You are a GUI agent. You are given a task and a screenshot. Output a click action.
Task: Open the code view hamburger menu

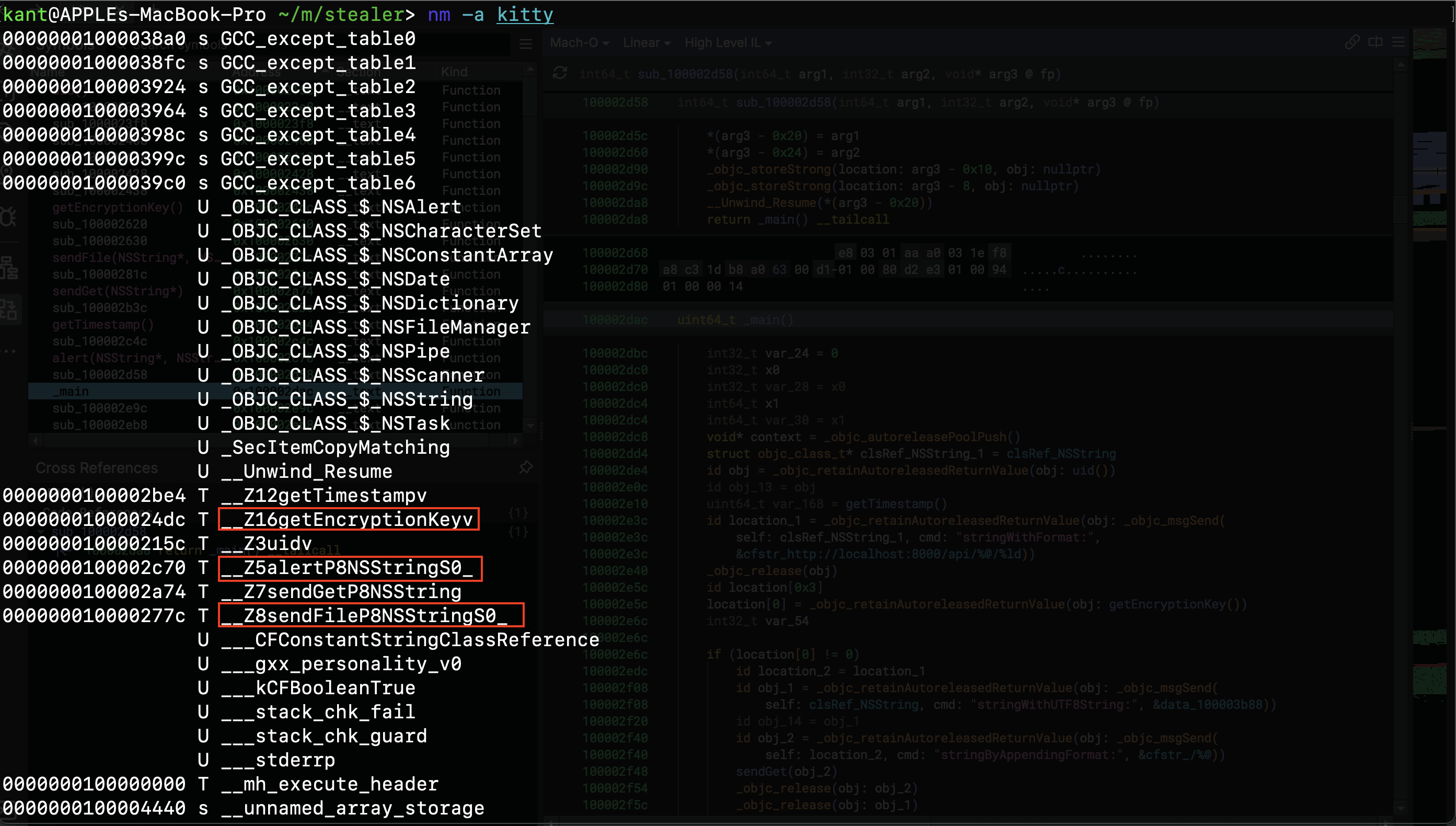1399,42
